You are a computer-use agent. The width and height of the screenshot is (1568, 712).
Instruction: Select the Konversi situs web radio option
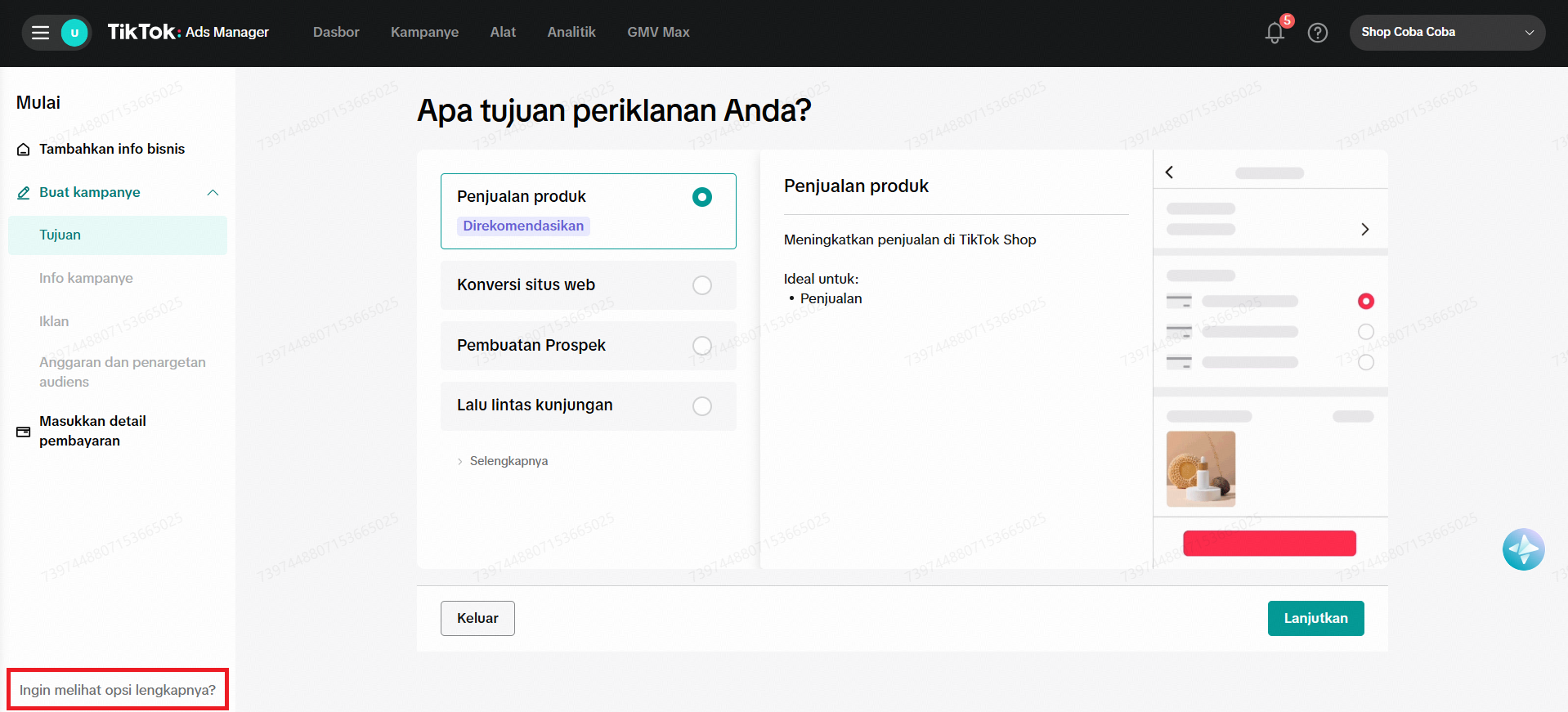click(x=701, y=285)
